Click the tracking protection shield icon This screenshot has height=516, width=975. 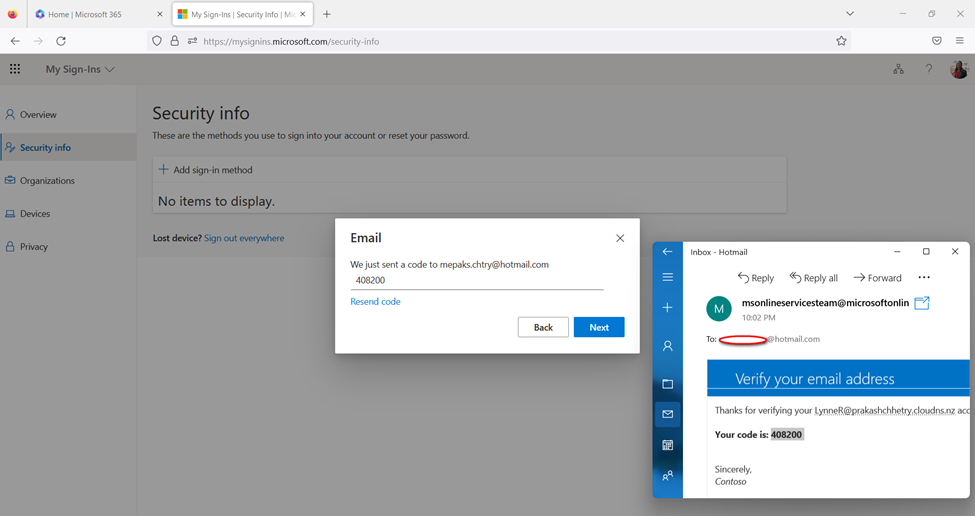click(157, 41)
